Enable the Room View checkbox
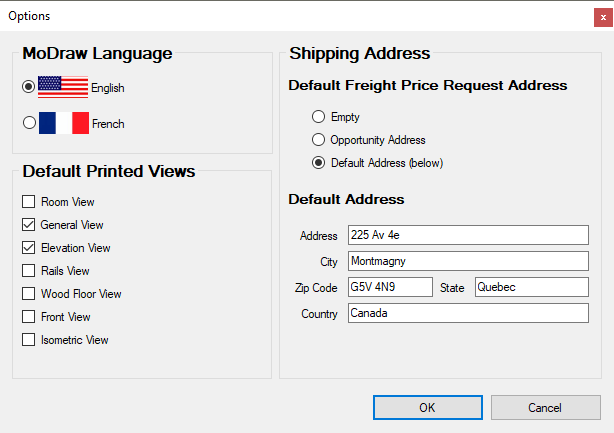This screenshot has width=614, height=433. (x=29, y=202)
